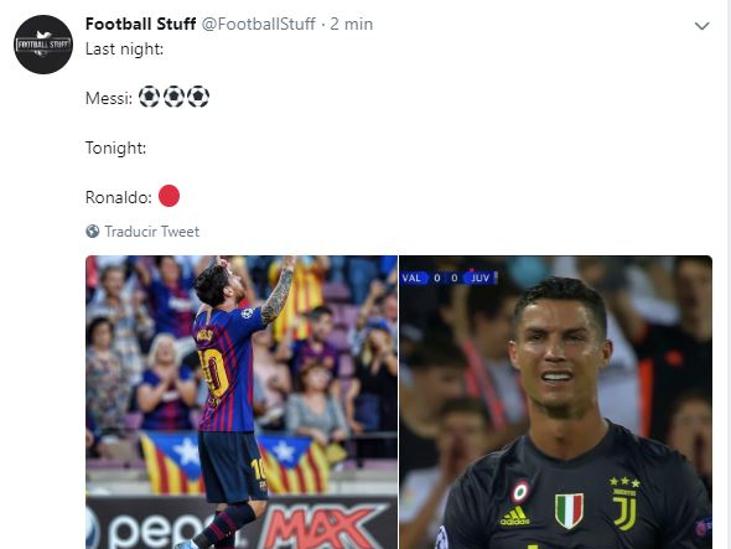Image resolution: width=731 pixels, height=549 pixels.
Task: Click the Adidas logo on the jersey
Action: click(x=515, y=516)
